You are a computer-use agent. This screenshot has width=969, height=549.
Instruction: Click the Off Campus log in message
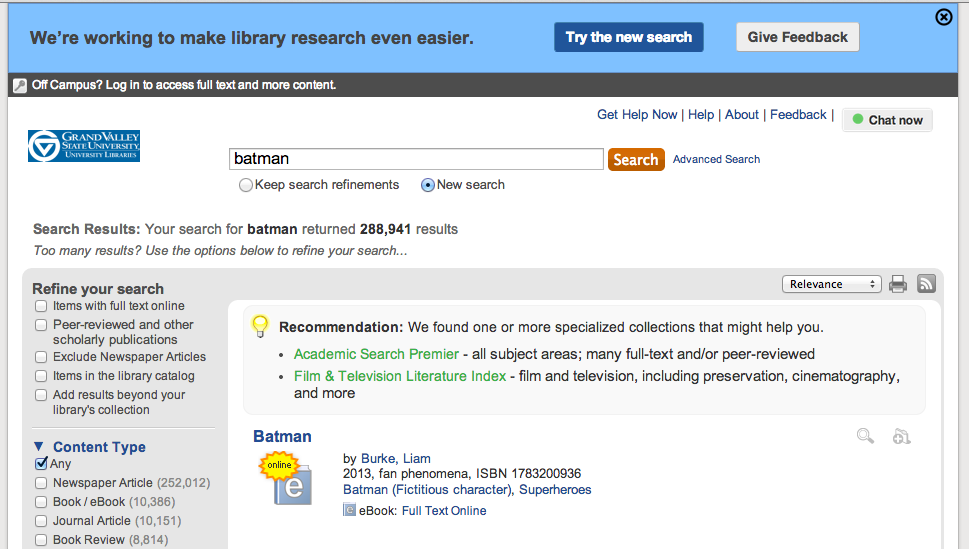click(x=184, y=85)
